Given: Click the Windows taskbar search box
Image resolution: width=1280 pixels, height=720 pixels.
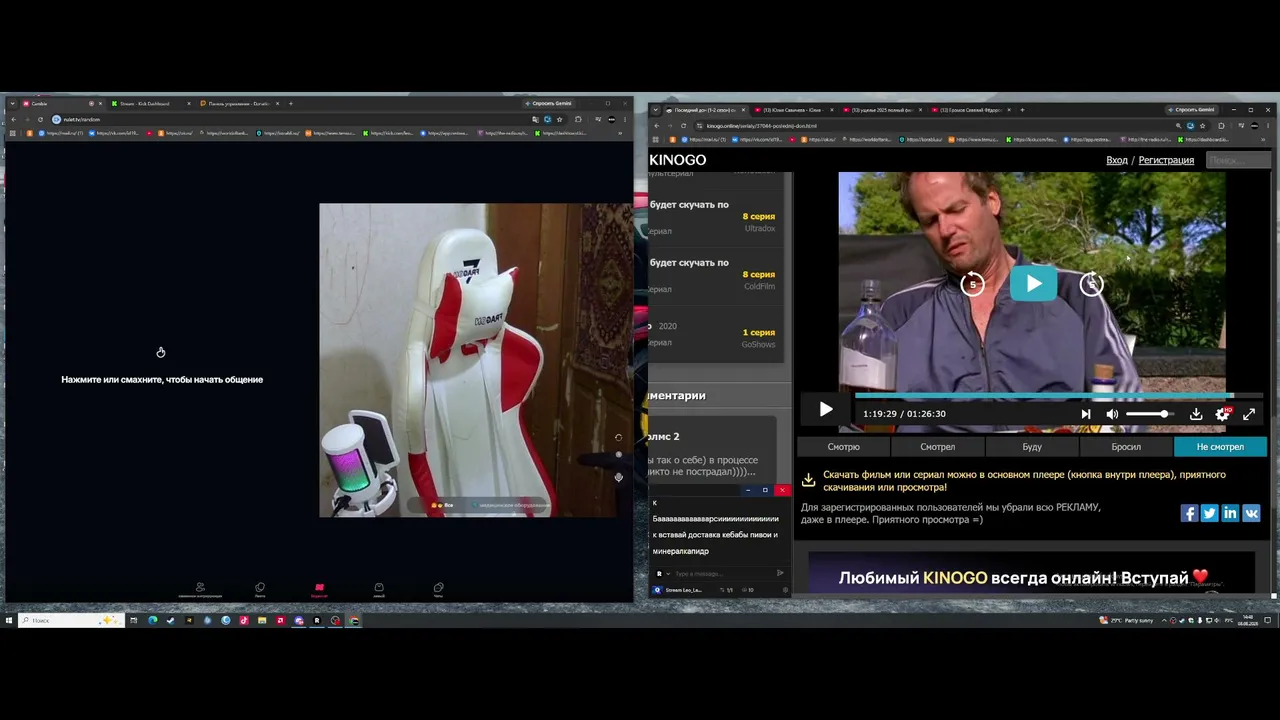Looking at the screenshot, I should click(x=72, y=620).
